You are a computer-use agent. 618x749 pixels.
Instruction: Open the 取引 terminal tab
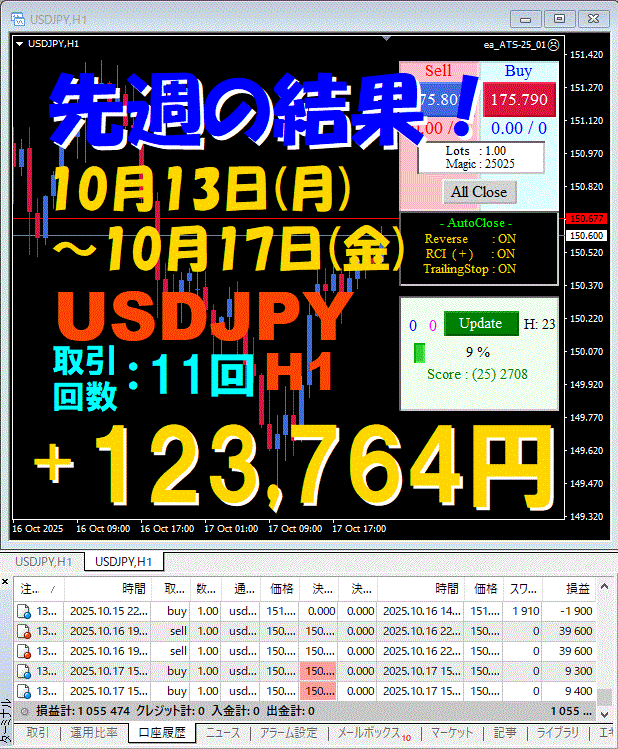37,733
